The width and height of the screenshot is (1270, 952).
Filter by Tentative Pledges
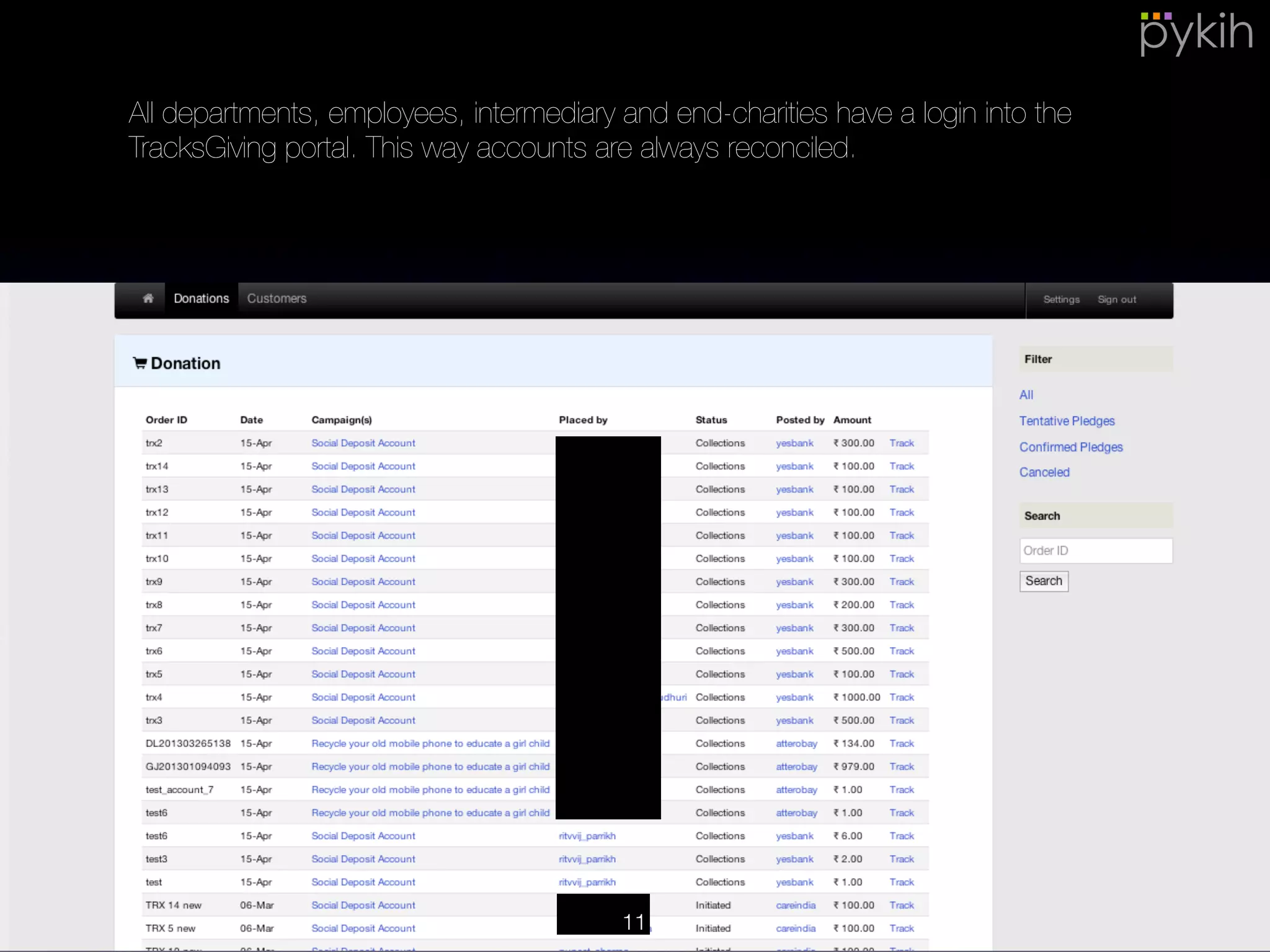(x=1067, y=421)
